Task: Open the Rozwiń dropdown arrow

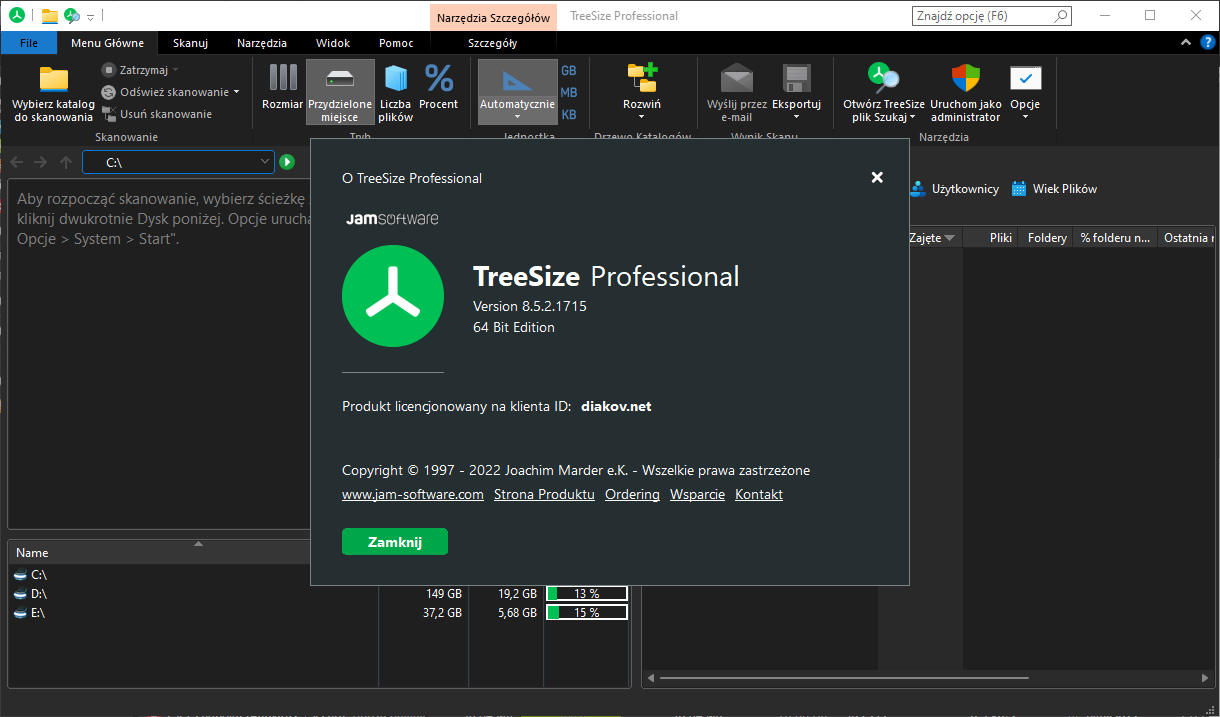Action: coord(642,117)
